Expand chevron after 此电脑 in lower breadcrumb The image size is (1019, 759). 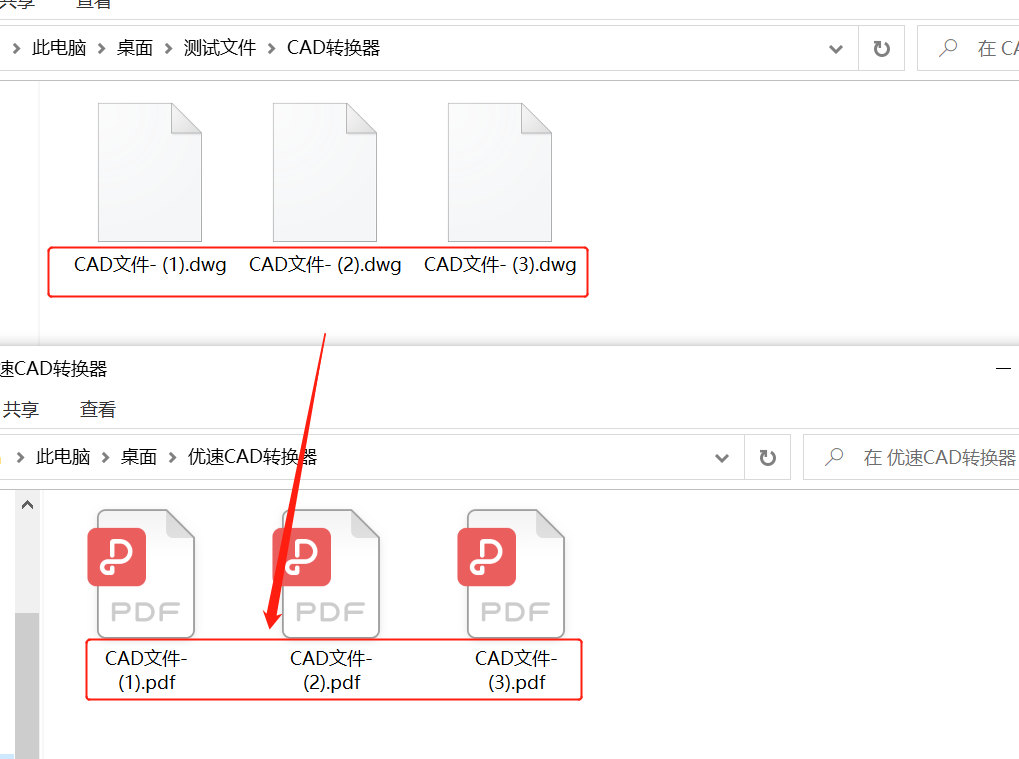click(x=105, y=457)
